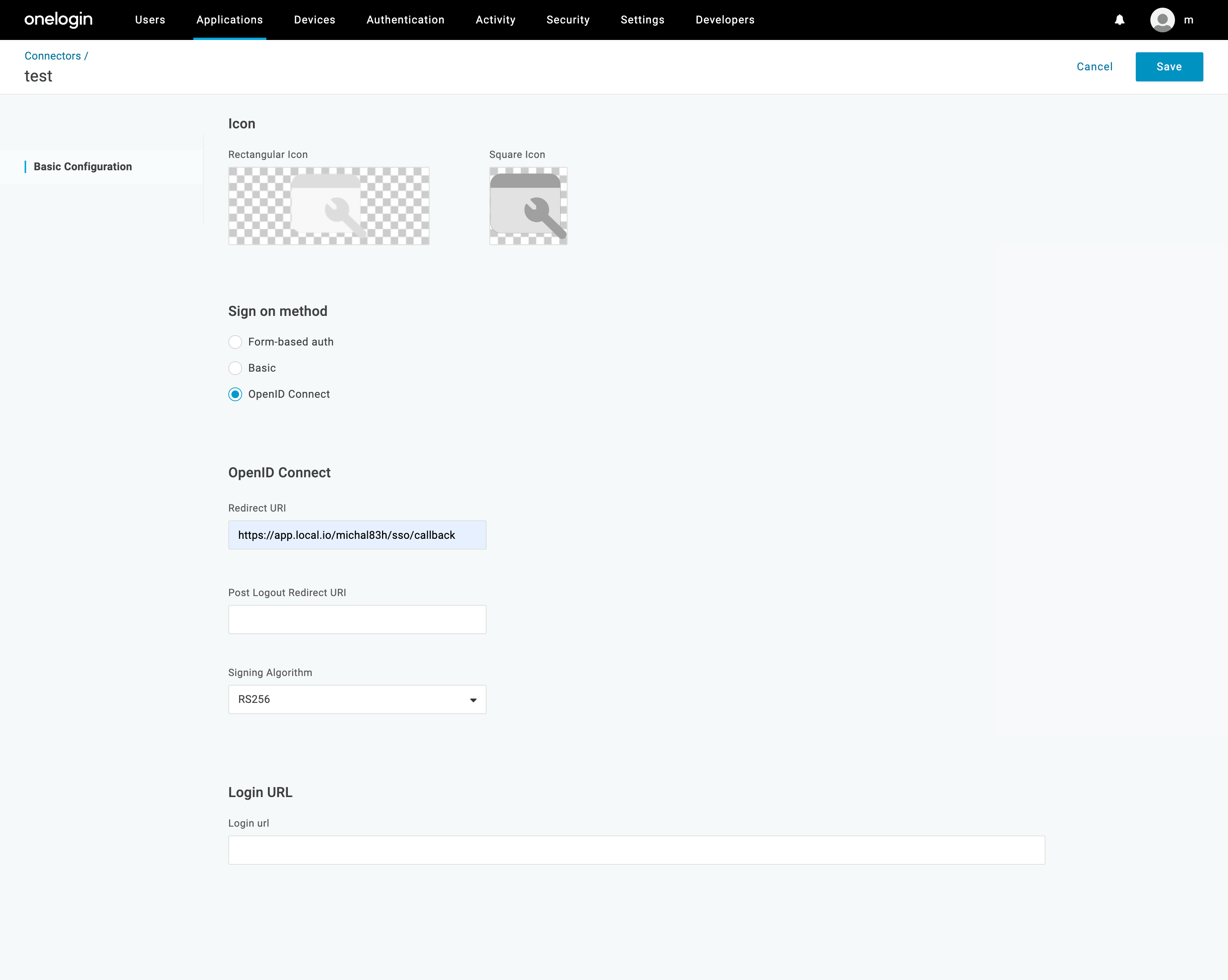Open the notifications bell
1228x980 pixels.
point(1119,20)
